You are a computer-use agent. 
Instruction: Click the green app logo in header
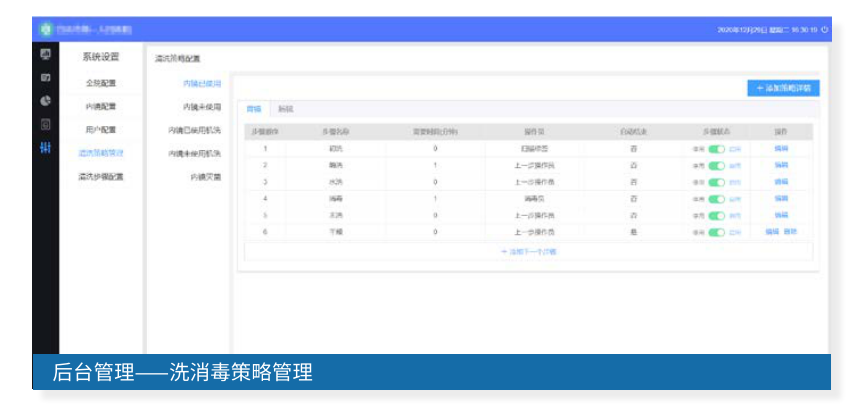45,29
